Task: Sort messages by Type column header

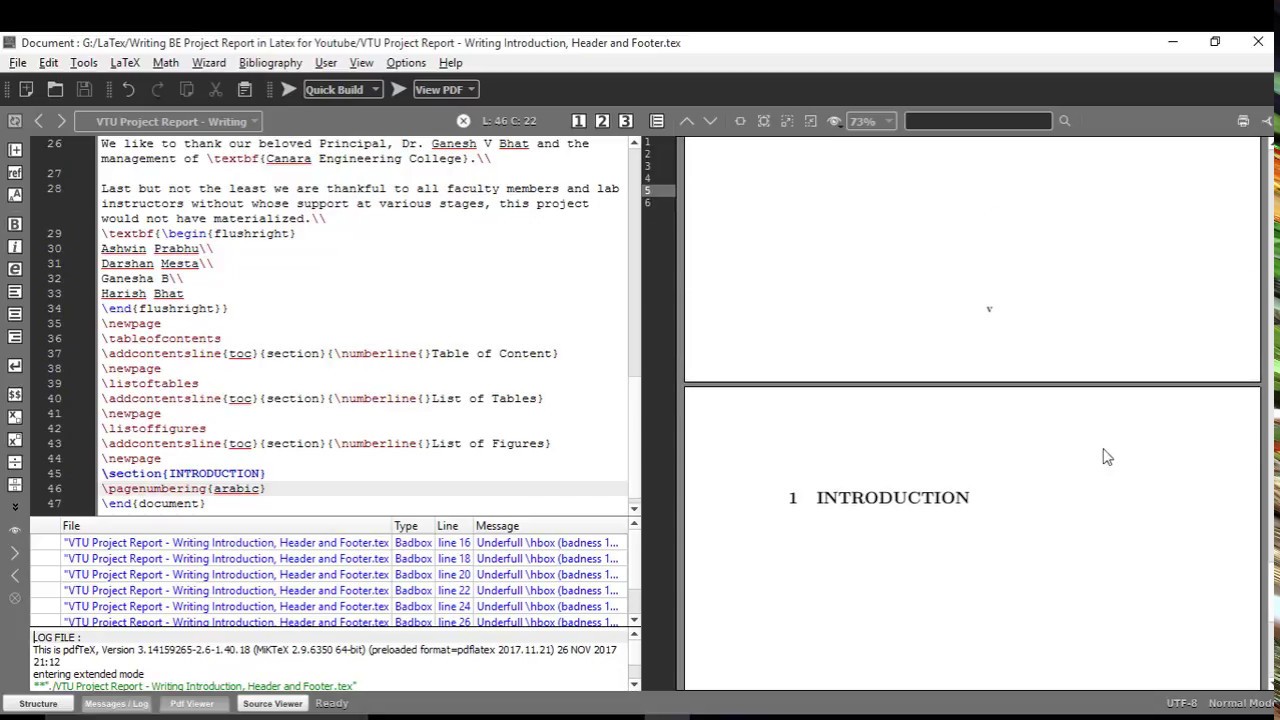Action: (412, 526)
